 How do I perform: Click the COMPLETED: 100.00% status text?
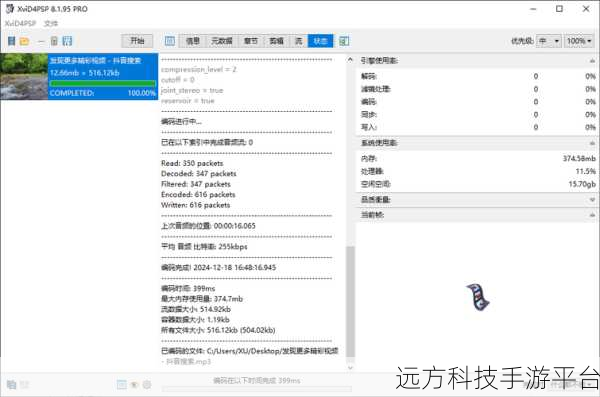tap(103, 93)
